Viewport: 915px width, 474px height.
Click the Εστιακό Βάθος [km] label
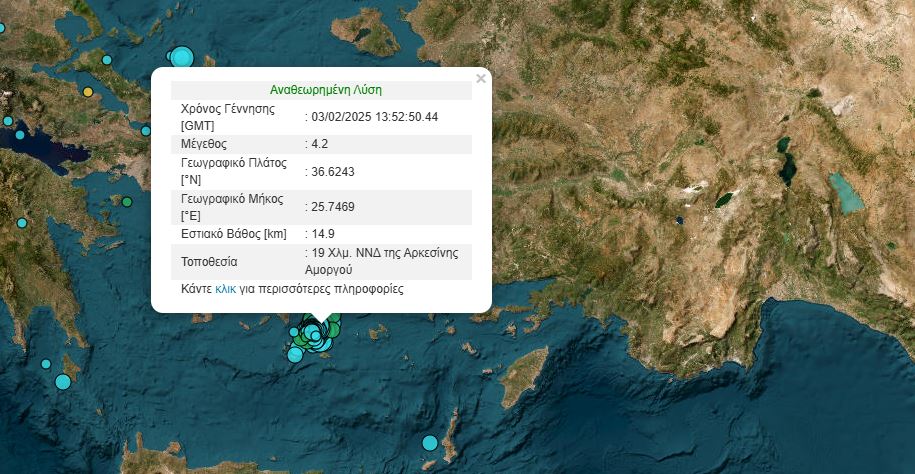tap(234, 234)
